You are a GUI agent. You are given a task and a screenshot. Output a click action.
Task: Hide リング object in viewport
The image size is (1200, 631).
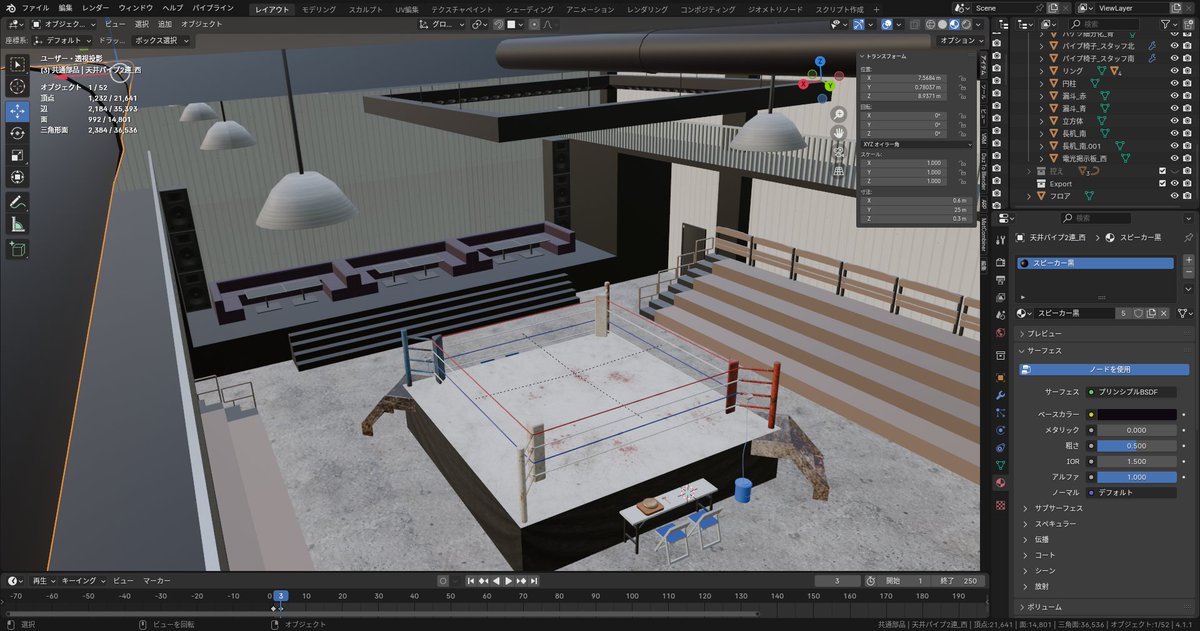1174,71
